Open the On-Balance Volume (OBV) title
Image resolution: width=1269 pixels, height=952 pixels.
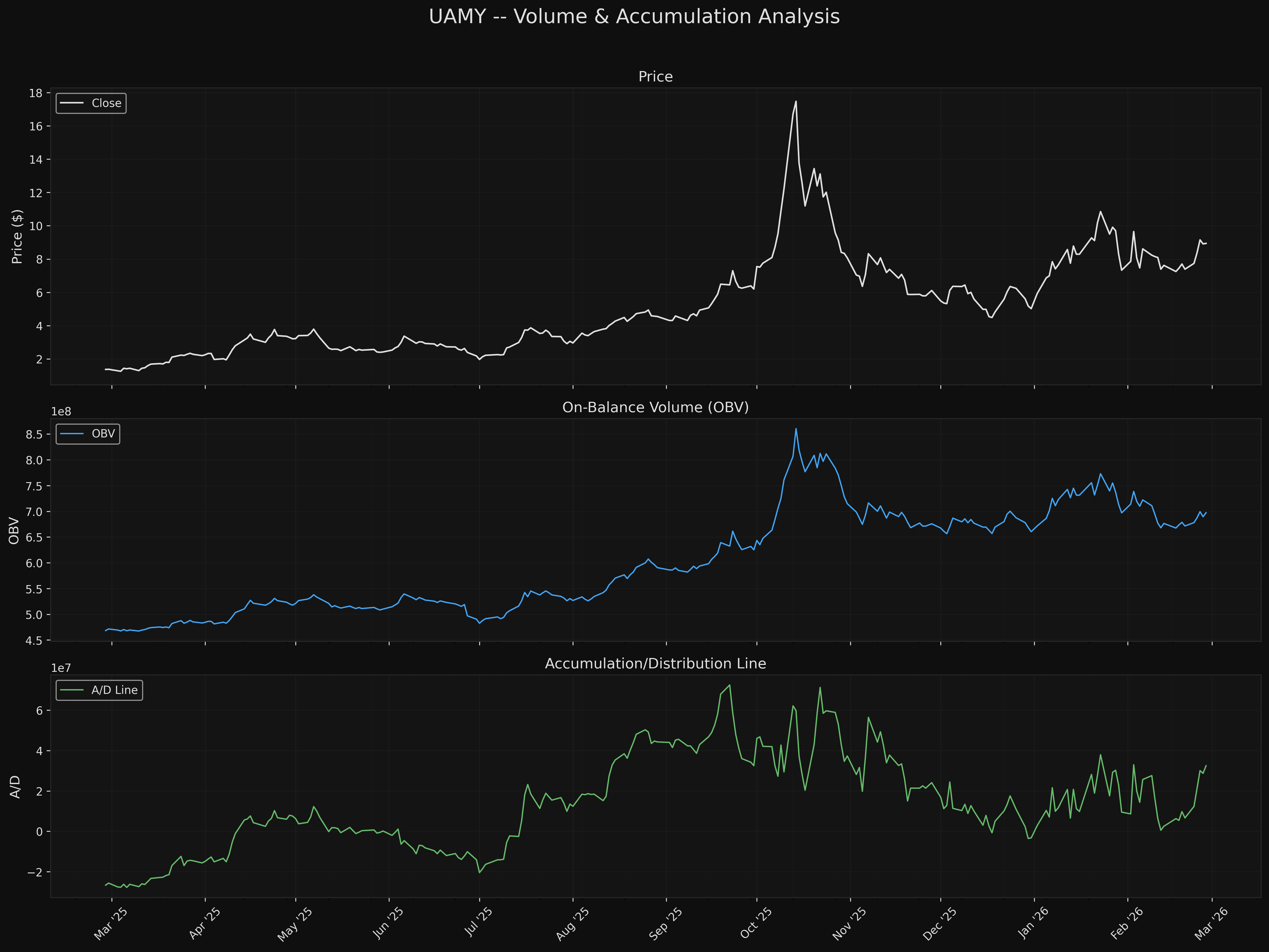point(655,407)
